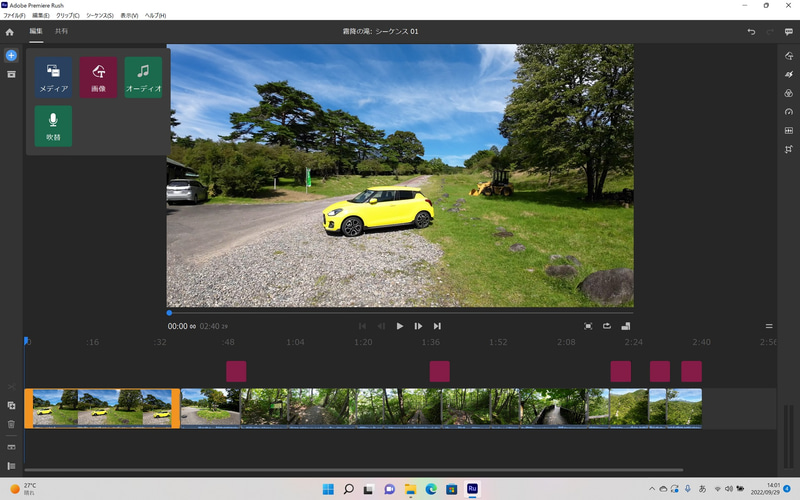
Task: Open the Effects and transitions panel
Action: point(789,74)
